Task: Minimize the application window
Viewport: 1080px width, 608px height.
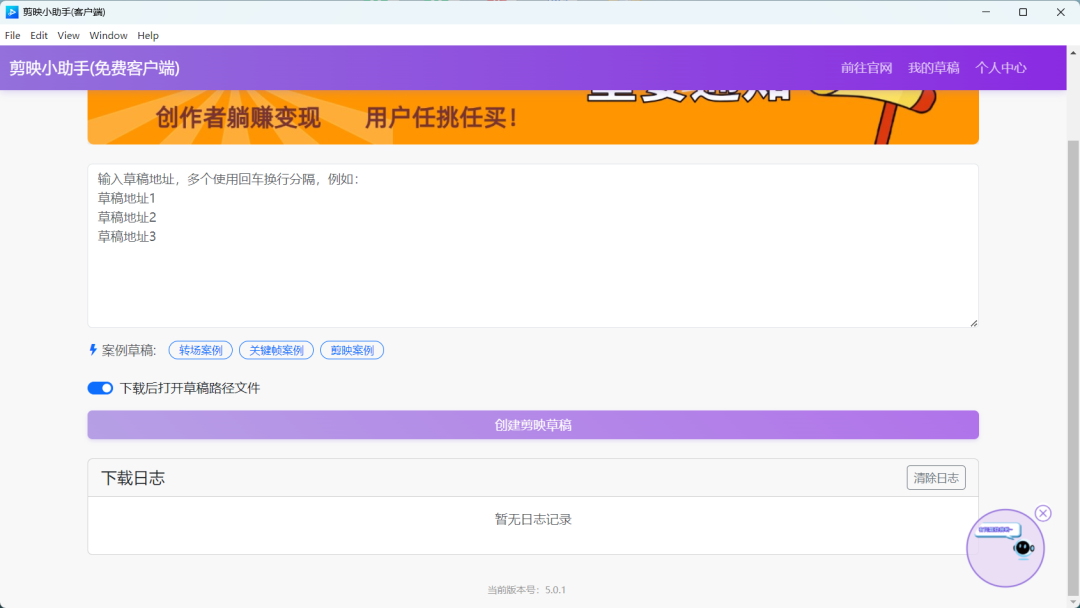Action: tap(986, 12)
